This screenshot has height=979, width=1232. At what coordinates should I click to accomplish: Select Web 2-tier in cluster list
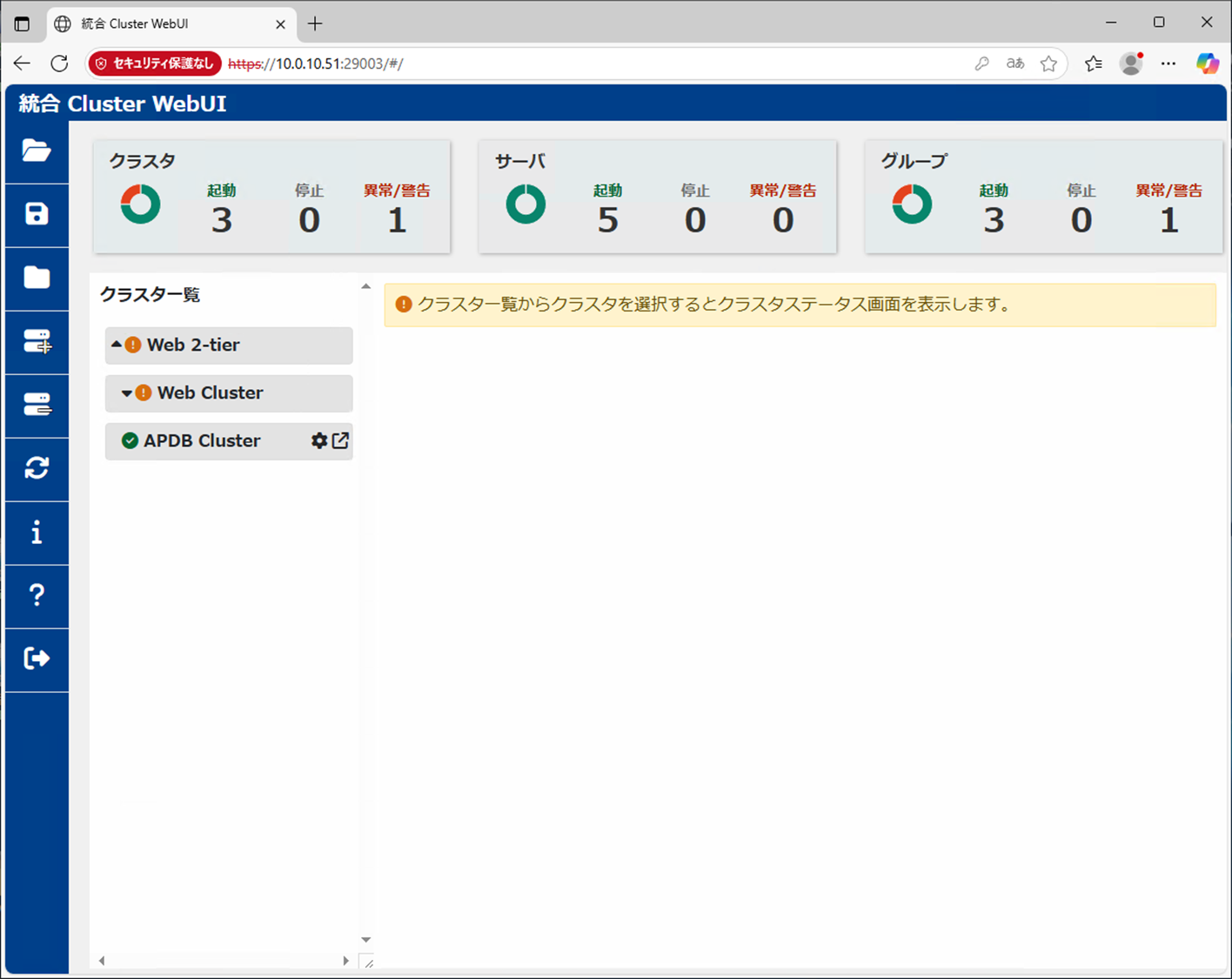pyautogui.click(x=229, y=345)
